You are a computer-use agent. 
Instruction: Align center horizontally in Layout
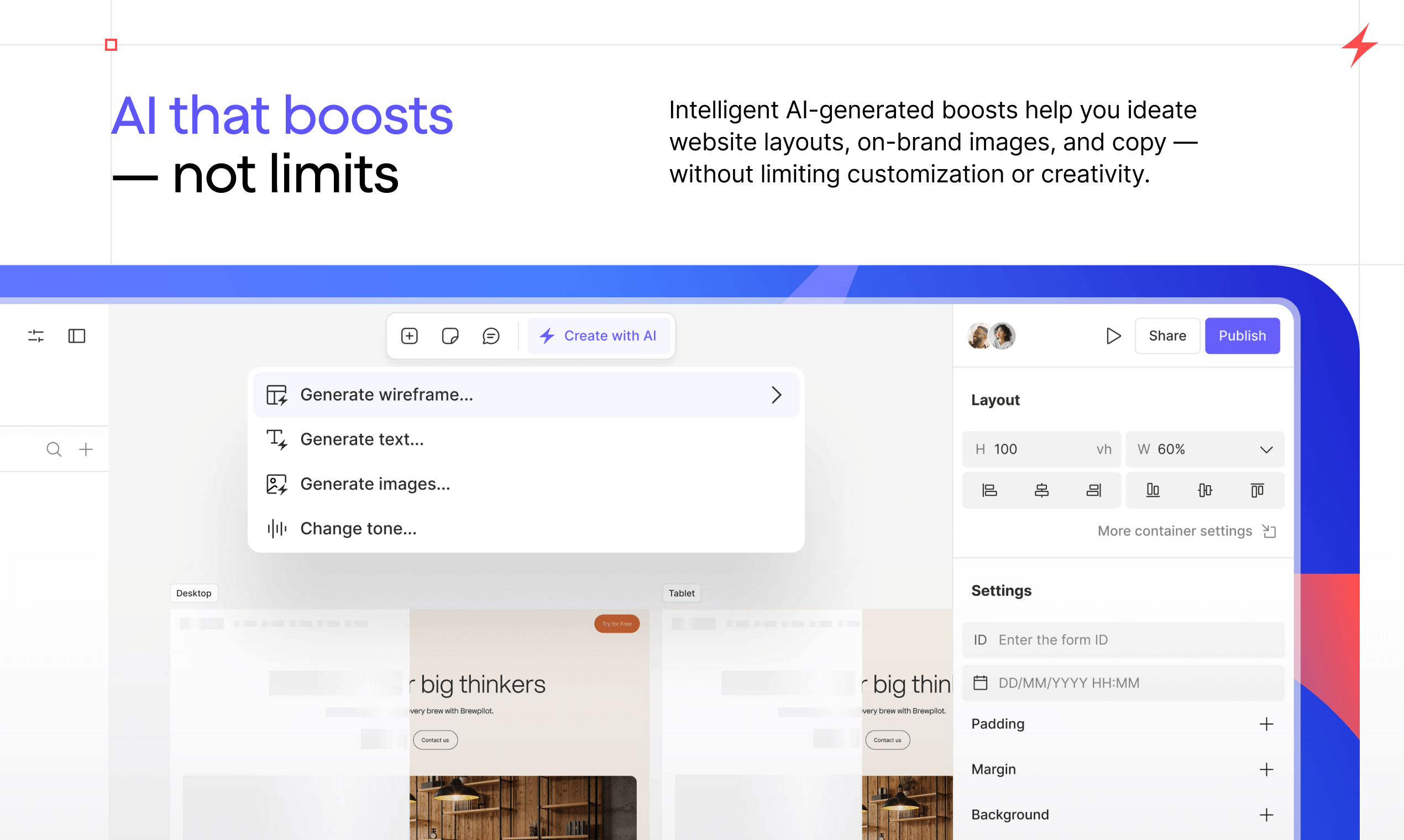coord(1041,490)
